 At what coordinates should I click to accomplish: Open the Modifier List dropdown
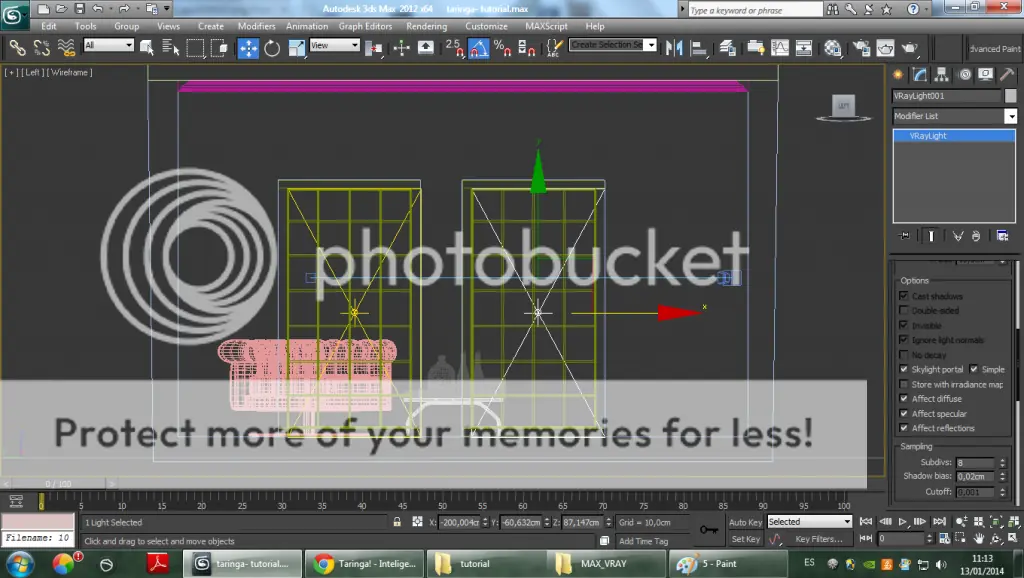pyautogui.click(x=1012, y=116)
